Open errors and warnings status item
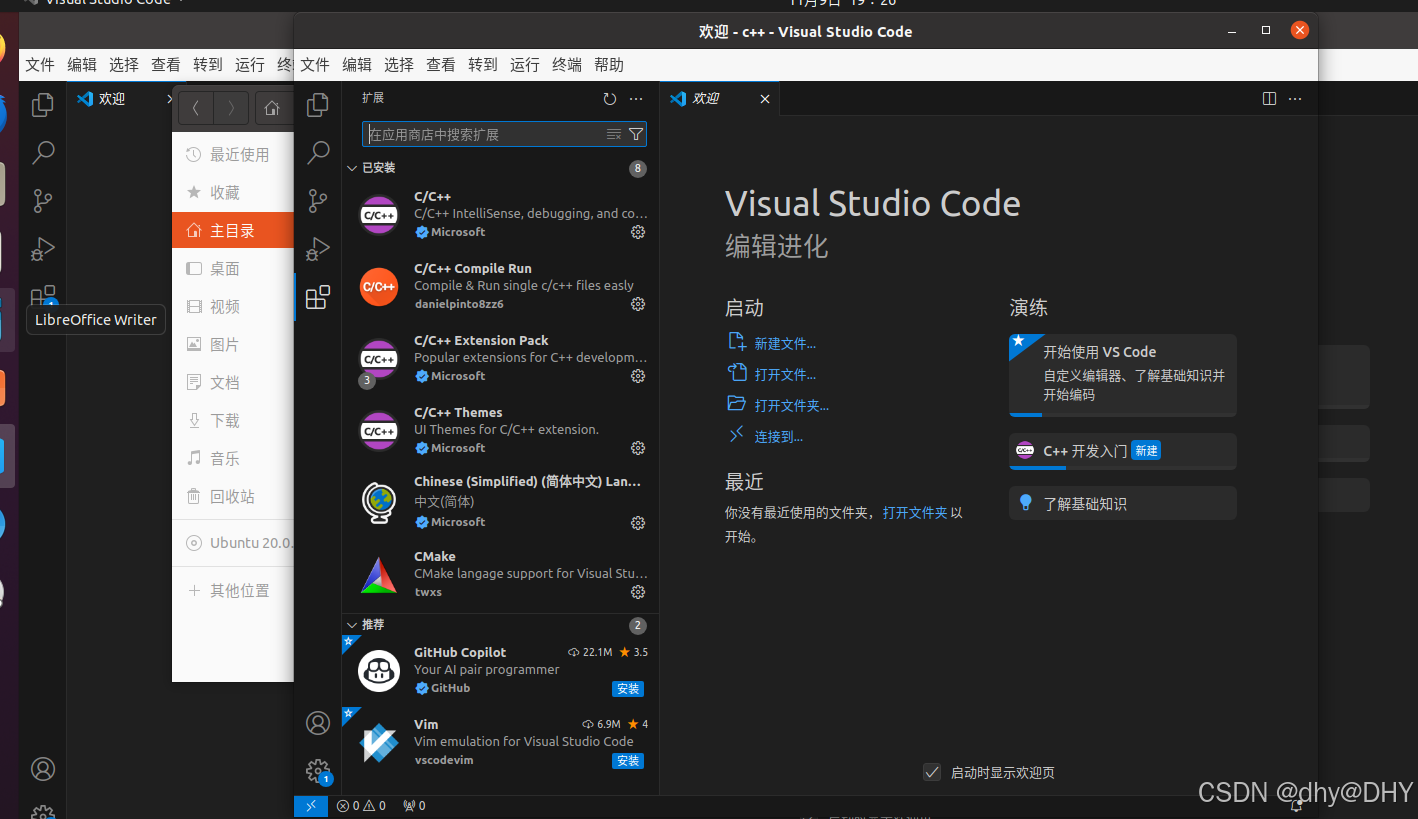 [x=361, y=805]
